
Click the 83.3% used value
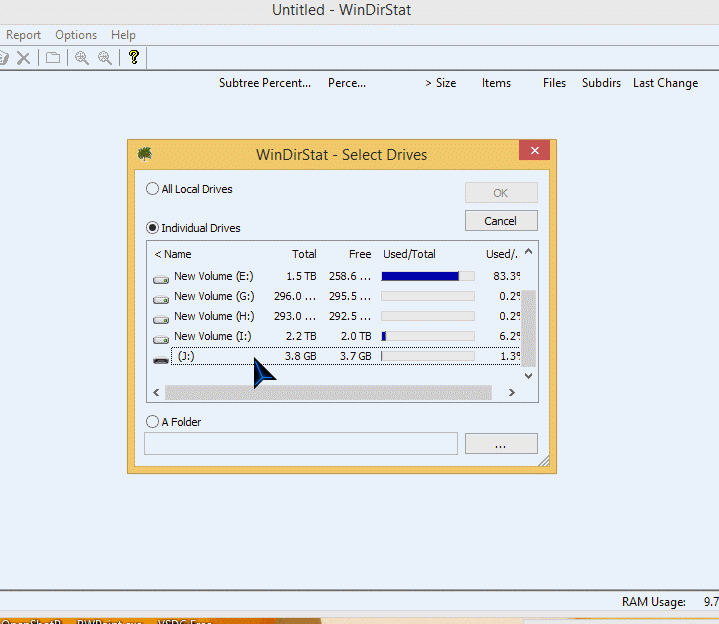click(507, 276)
